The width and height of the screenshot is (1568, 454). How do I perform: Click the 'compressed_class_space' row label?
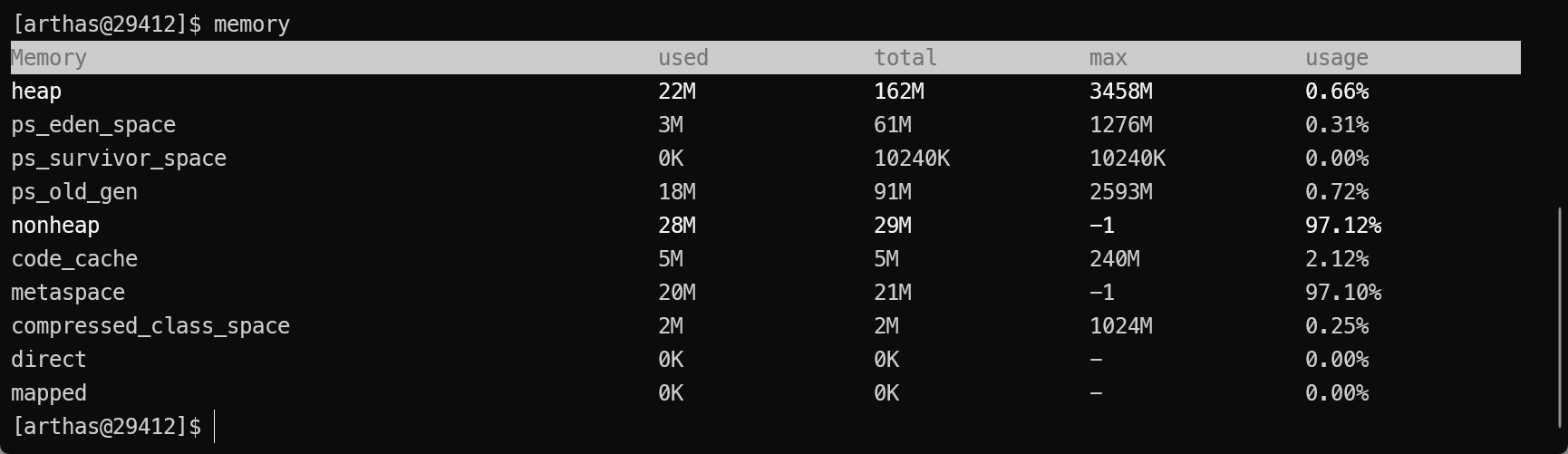[x=150, y=326]
